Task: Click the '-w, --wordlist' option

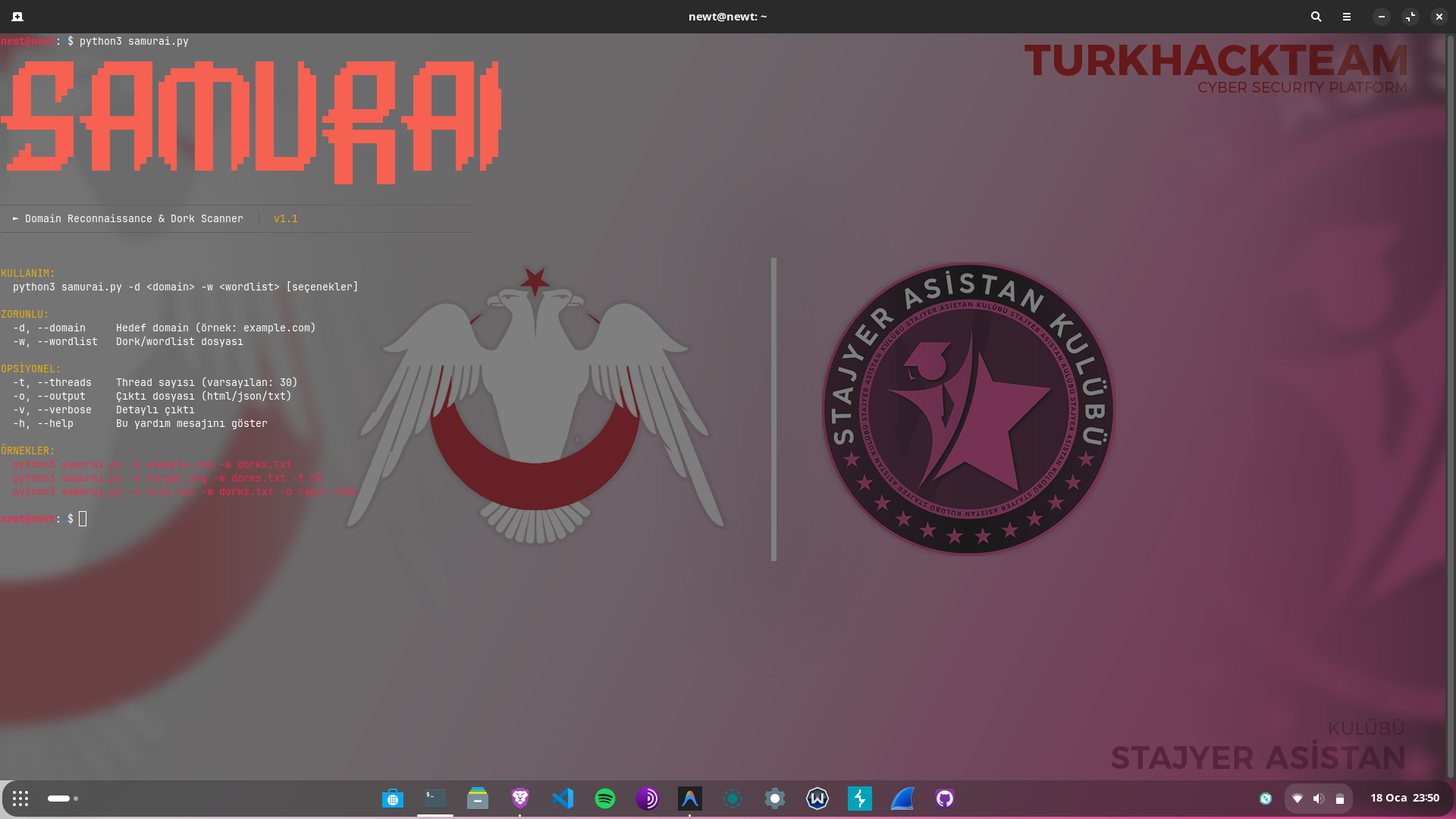Action: pos(55,342)
